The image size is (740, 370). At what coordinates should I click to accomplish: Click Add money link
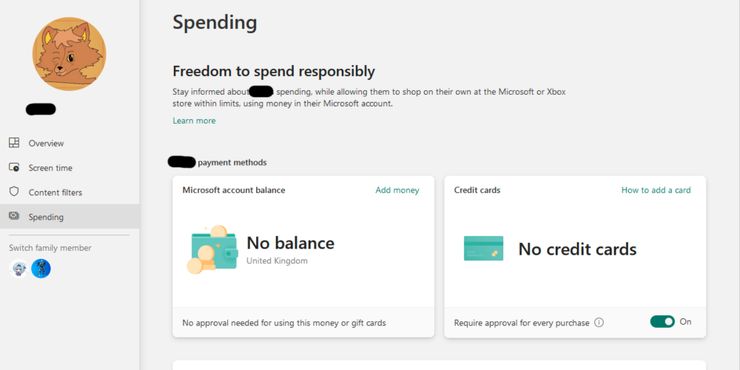tap(397, 190)
